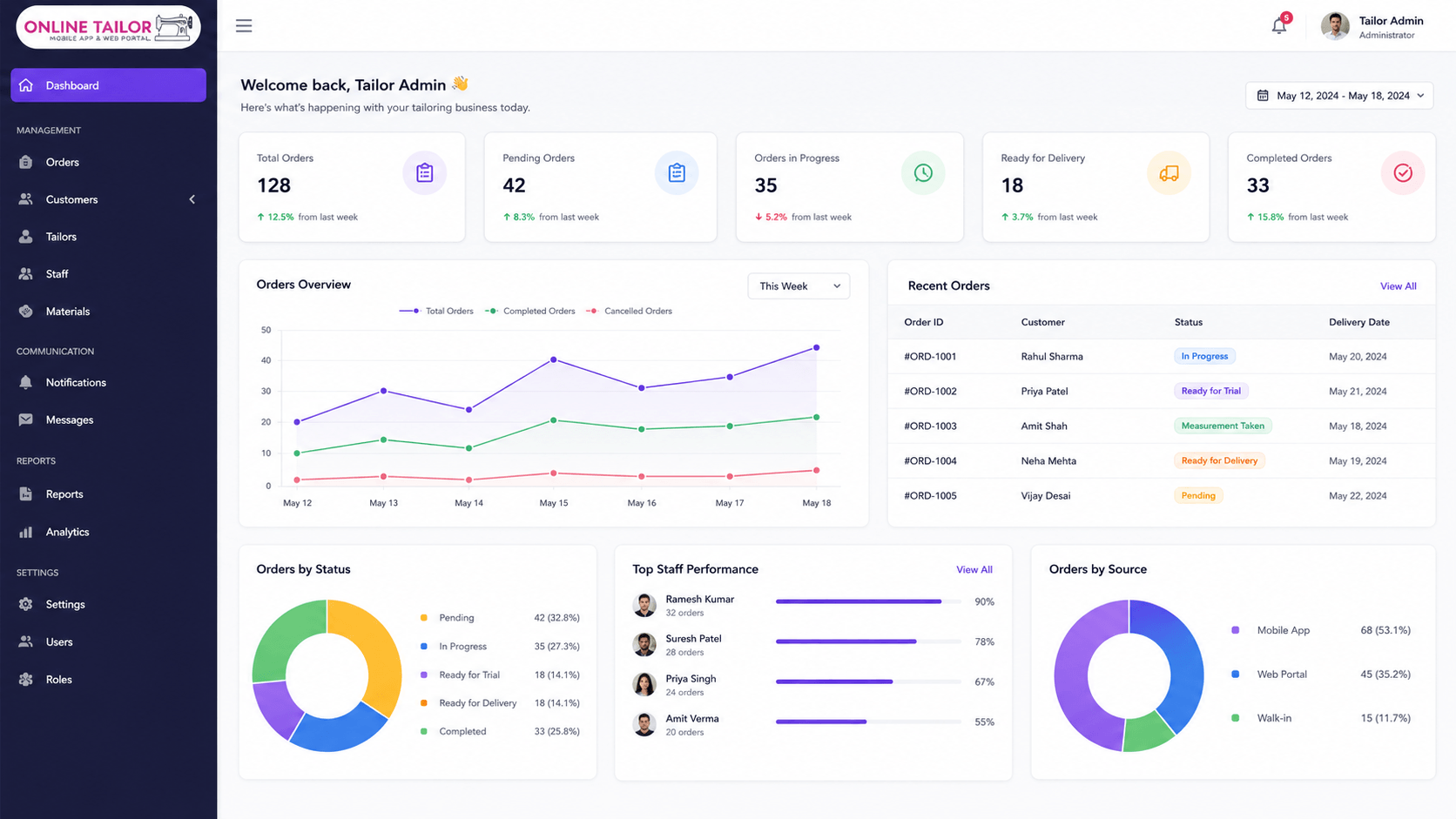Click the Messages envelope icon
The width and height of the screenshot is (1456, 819).
point(26,420)
